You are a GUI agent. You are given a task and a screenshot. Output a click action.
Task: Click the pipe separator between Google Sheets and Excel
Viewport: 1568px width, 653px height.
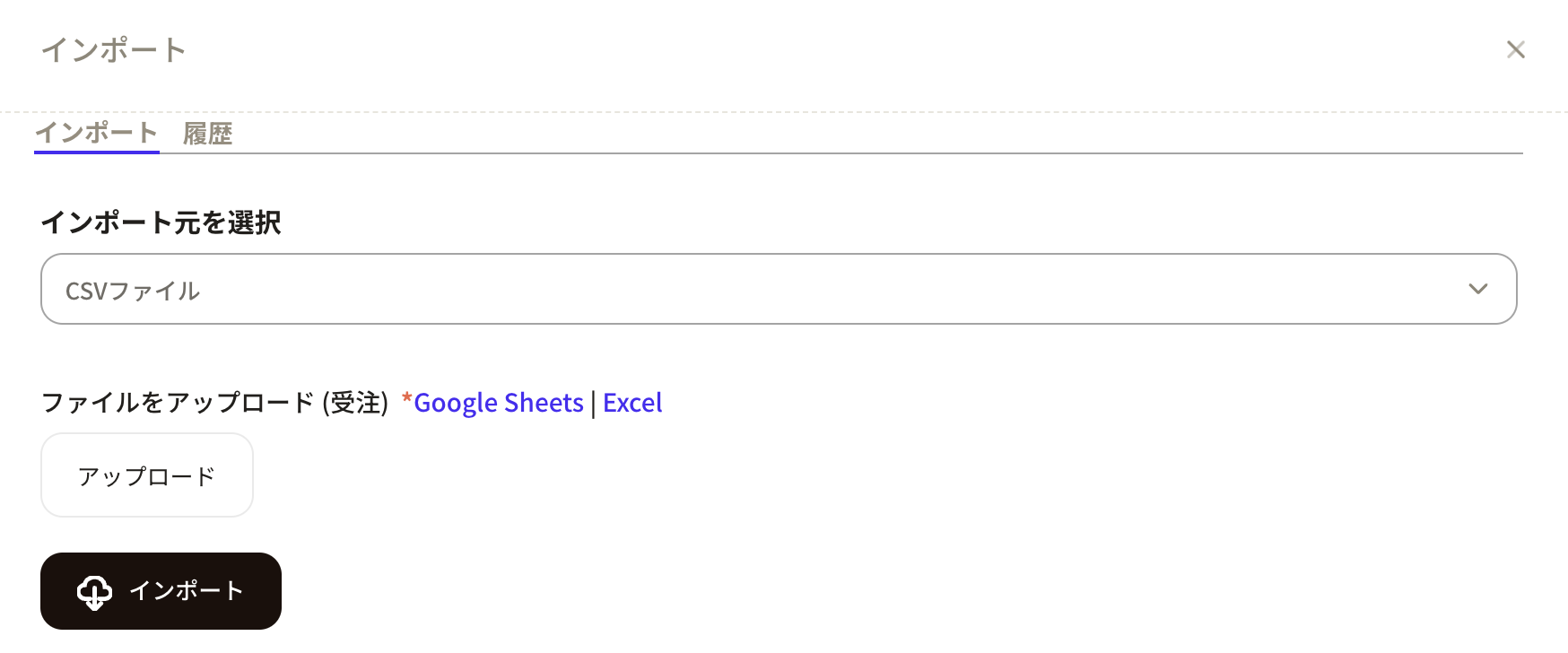pyautogui.click(x=593, y=404)
